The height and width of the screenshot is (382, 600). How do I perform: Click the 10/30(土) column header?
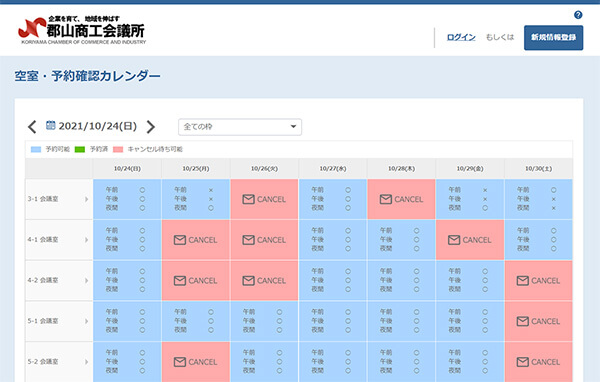point(538,168)
